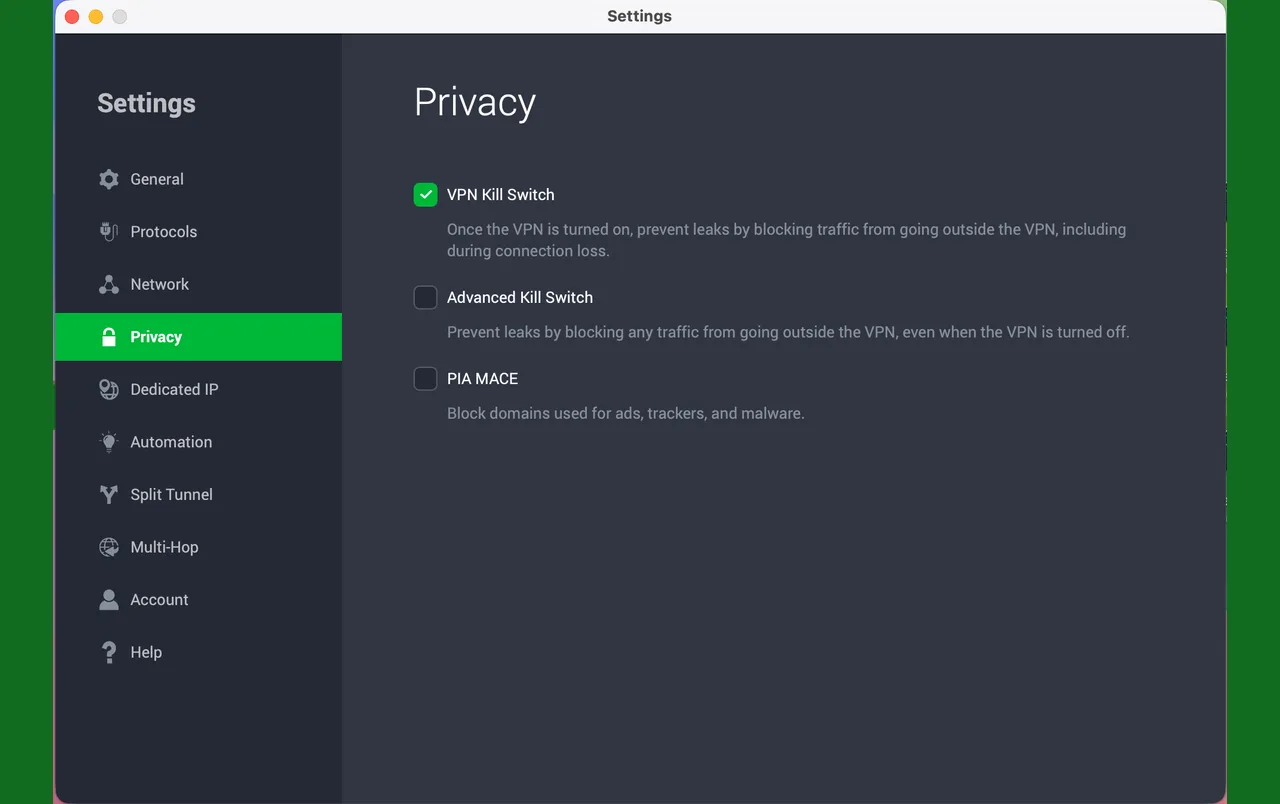The width and height of the screenshot is (1280, 804).
Task: Click the 'even when the VPN is turned off' description
Action: (x=788, y=332)
